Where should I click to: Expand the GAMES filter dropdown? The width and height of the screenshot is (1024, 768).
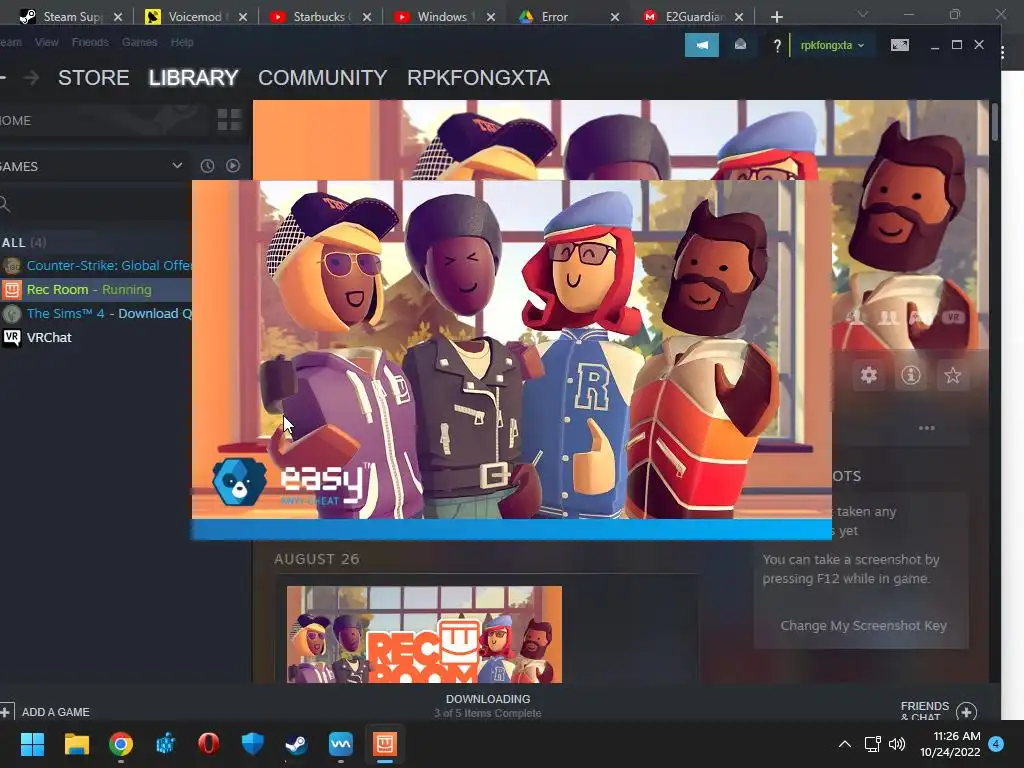point(177,166)
